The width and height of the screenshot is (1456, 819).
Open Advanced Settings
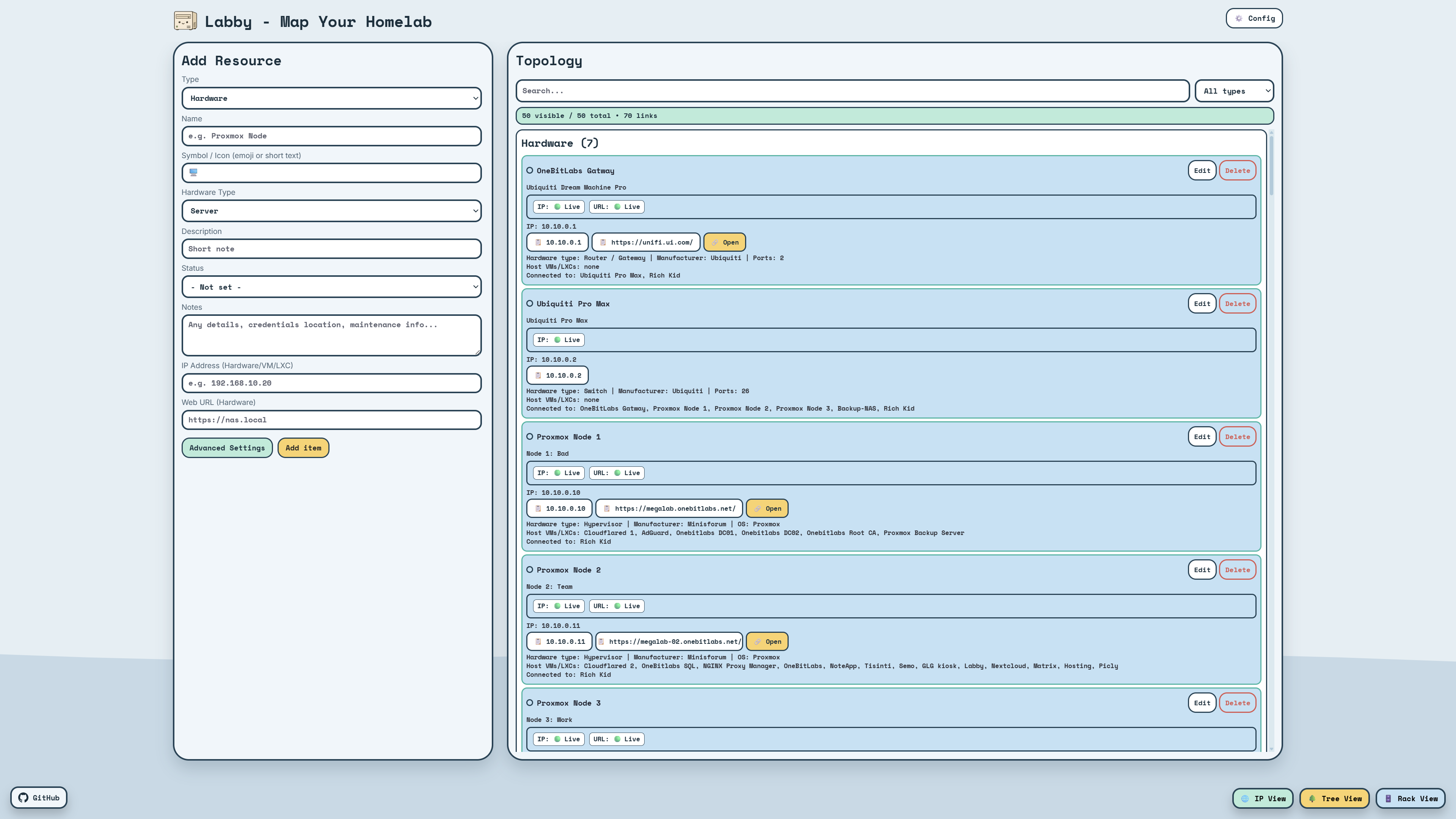click(x=227, y=448)
